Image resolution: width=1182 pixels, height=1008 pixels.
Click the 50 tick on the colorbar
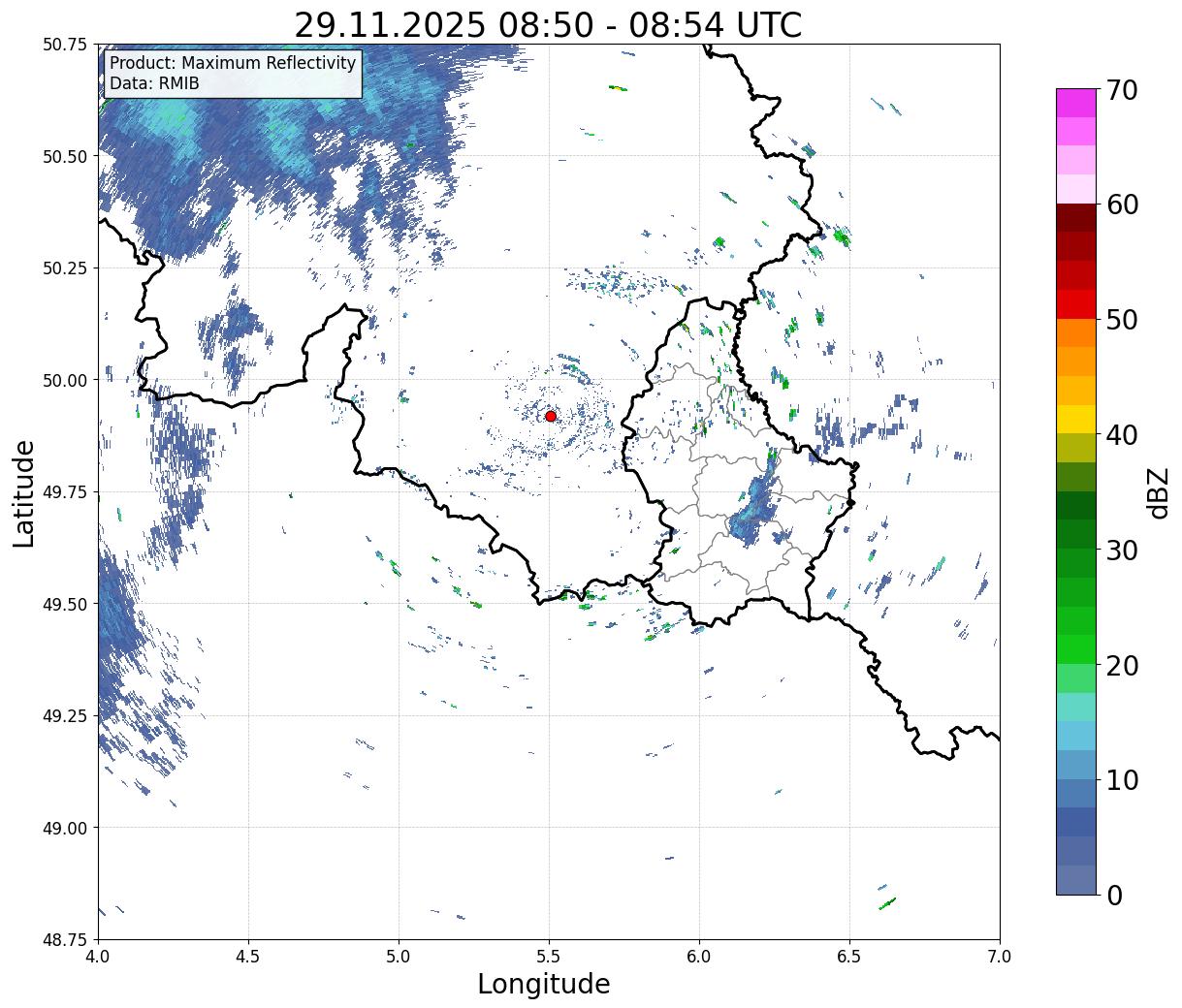(1121, 320)
